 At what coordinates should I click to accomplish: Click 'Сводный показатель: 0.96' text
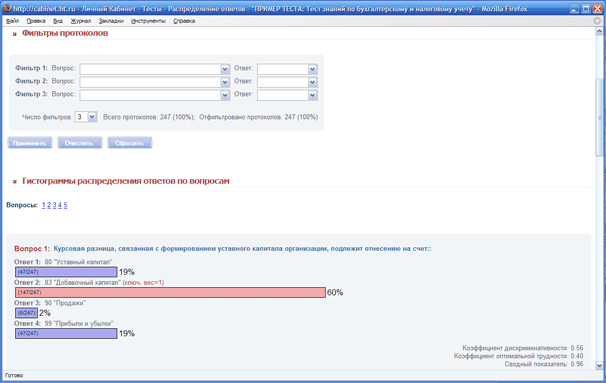click(x=544, y=364)
